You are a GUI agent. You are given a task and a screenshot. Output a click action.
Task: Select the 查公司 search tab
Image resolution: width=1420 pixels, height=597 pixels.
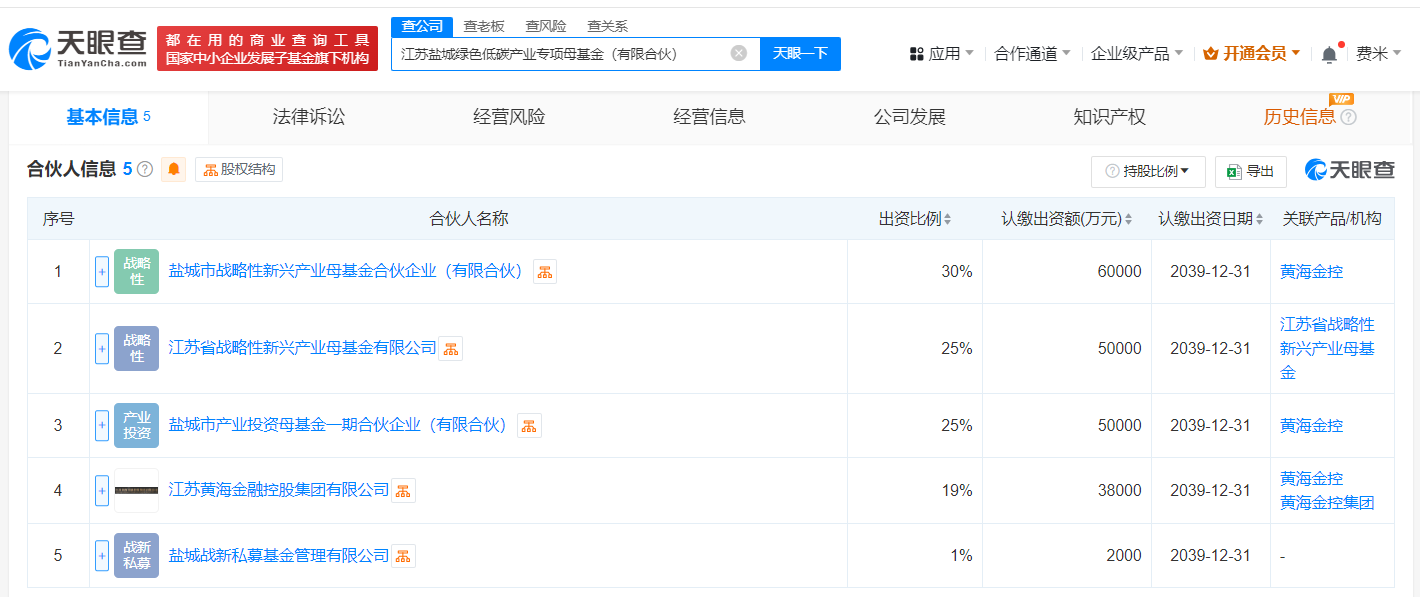click(422, 27)
